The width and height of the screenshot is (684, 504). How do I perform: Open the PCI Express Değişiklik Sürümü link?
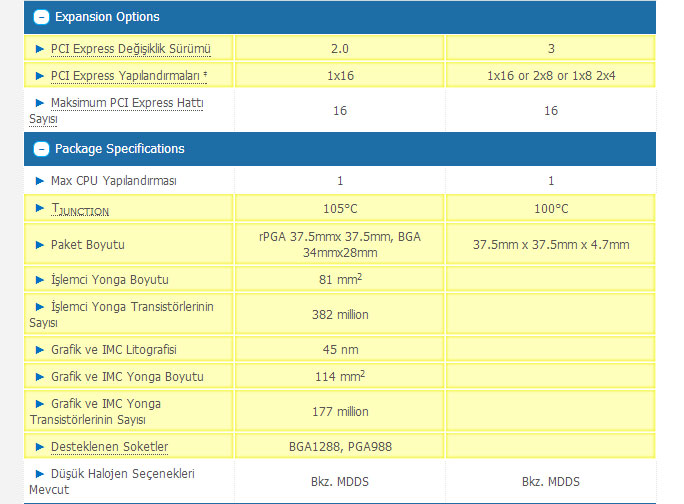[x=131, y=49]
